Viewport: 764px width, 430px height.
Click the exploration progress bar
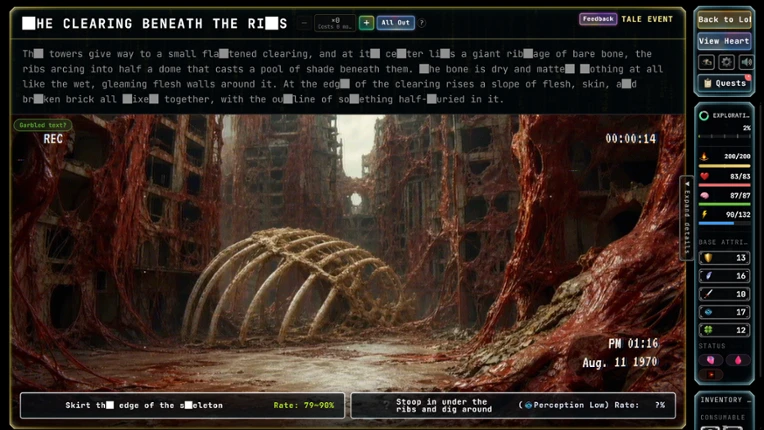click(x=724, y=136)
